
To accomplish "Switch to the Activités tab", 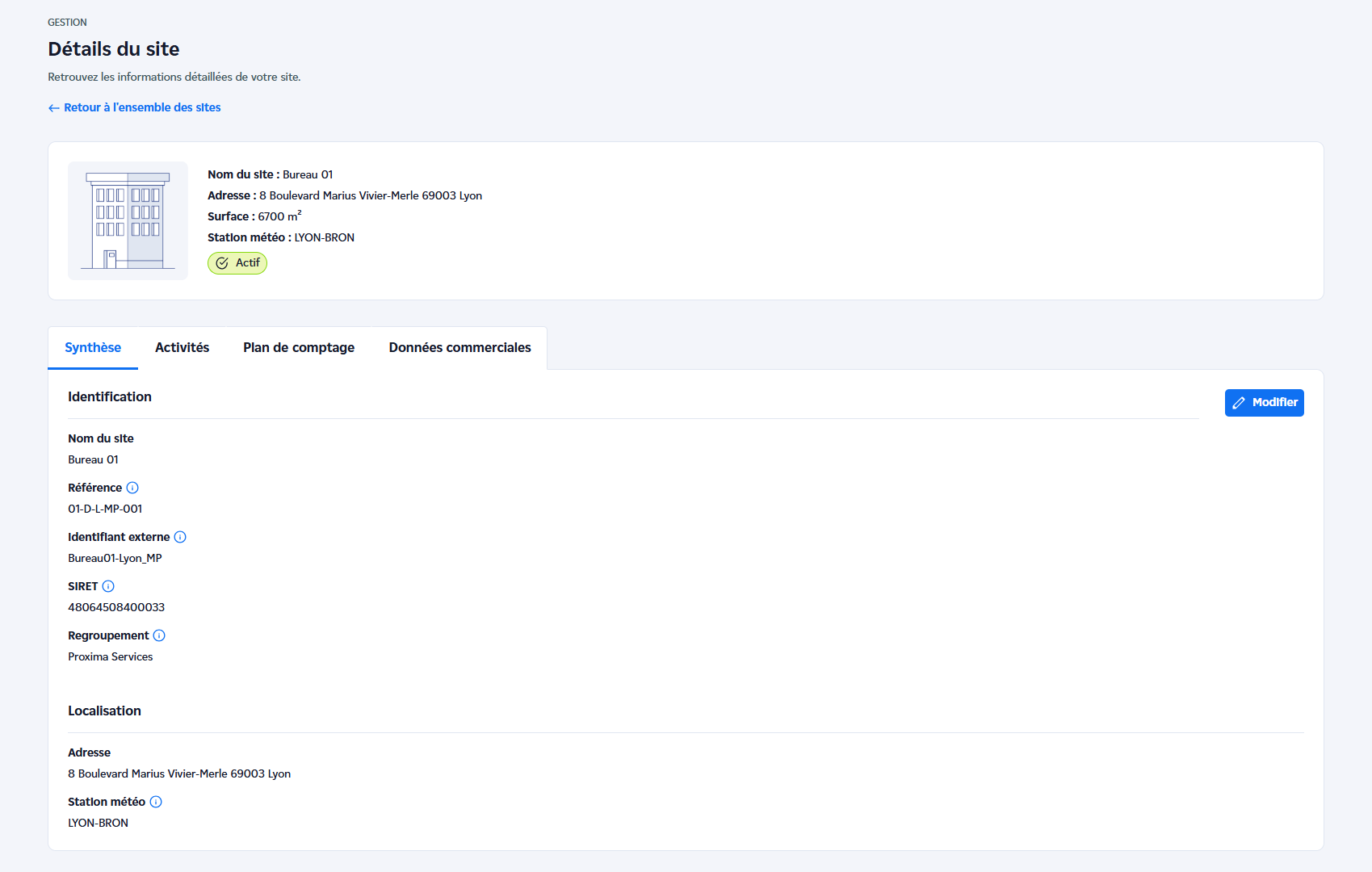I will 182,348.
